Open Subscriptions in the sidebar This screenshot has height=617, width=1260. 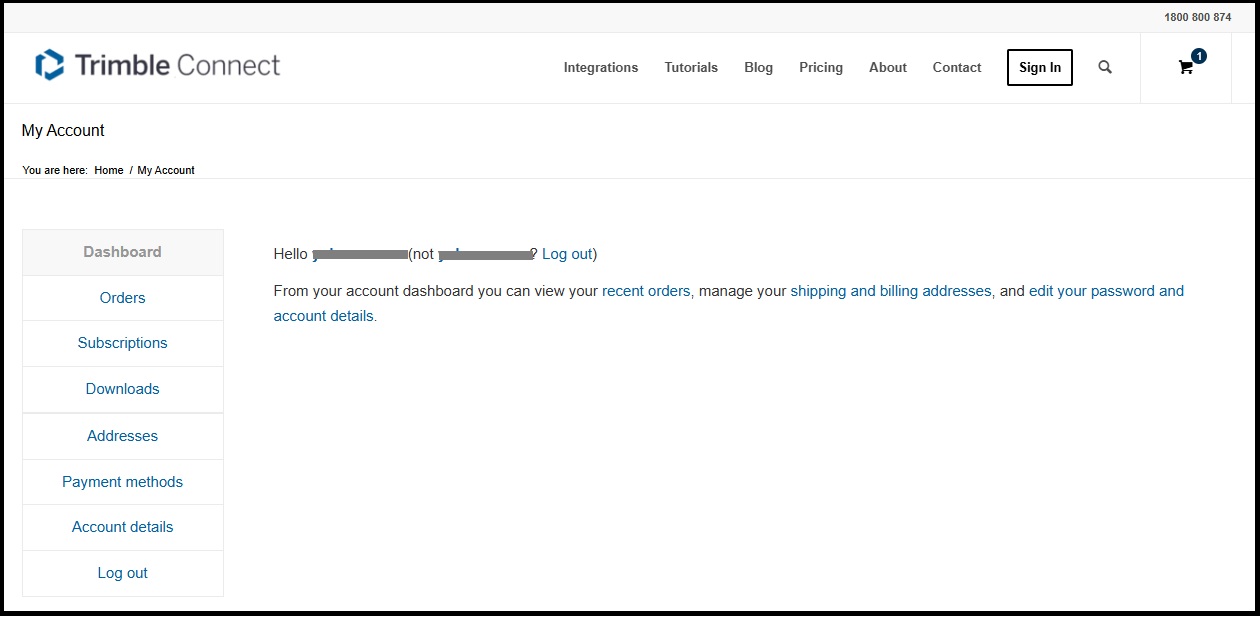(x=123, y=343)
